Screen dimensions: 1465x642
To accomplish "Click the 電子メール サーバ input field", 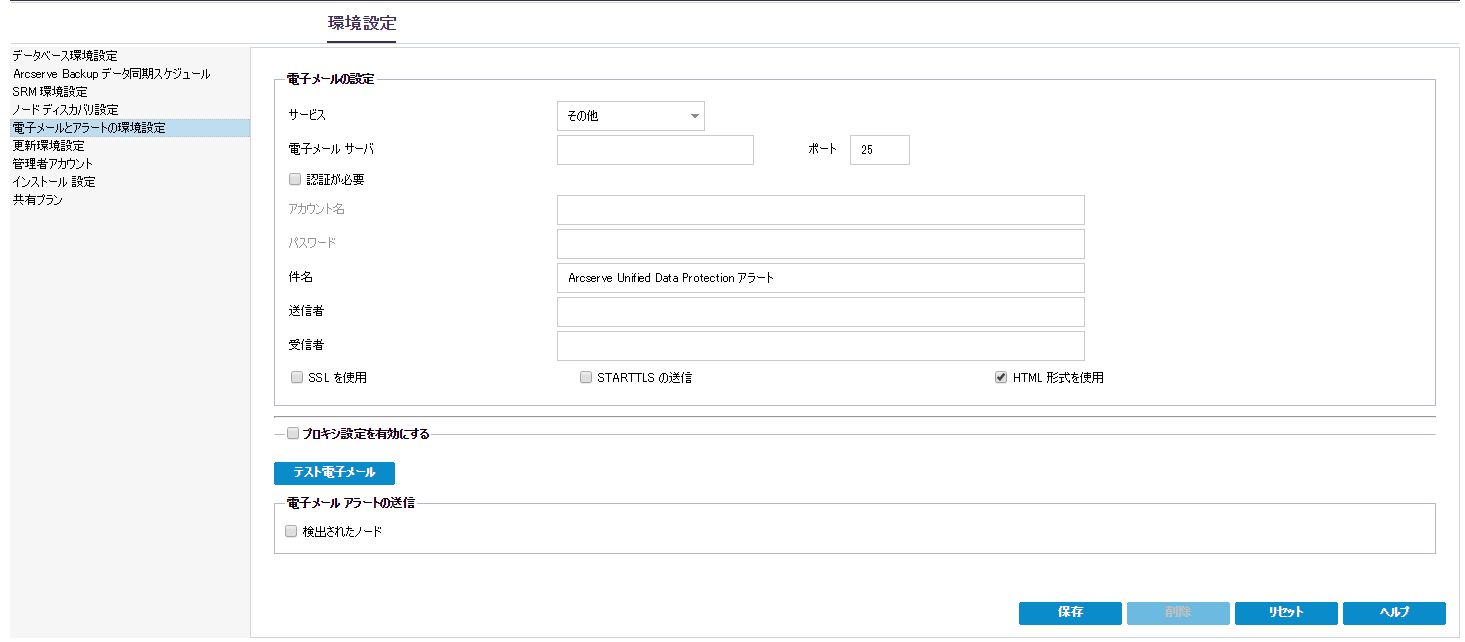I will point(655,150).
